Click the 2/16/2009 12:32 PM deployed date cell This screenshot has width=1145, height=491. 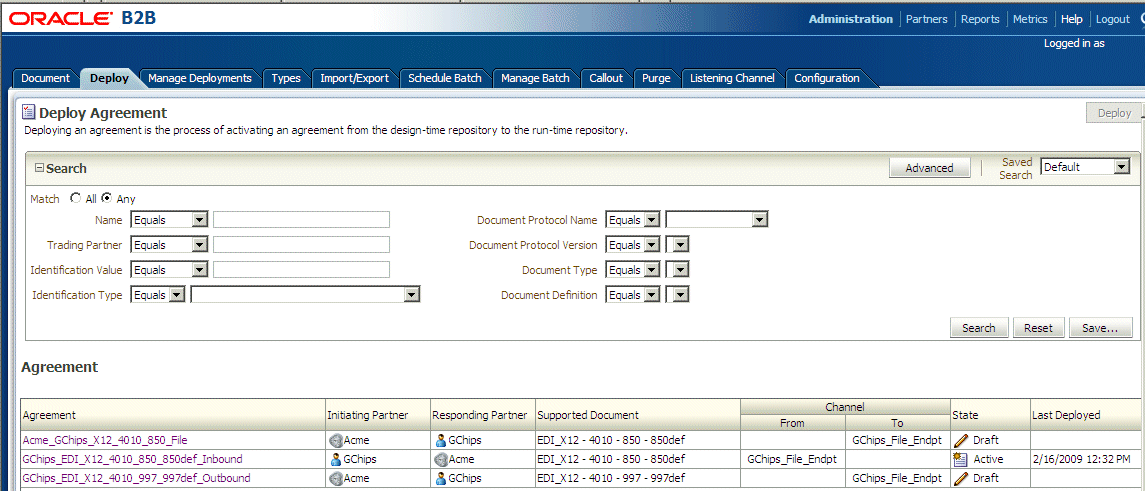(x=1079, y=460)
